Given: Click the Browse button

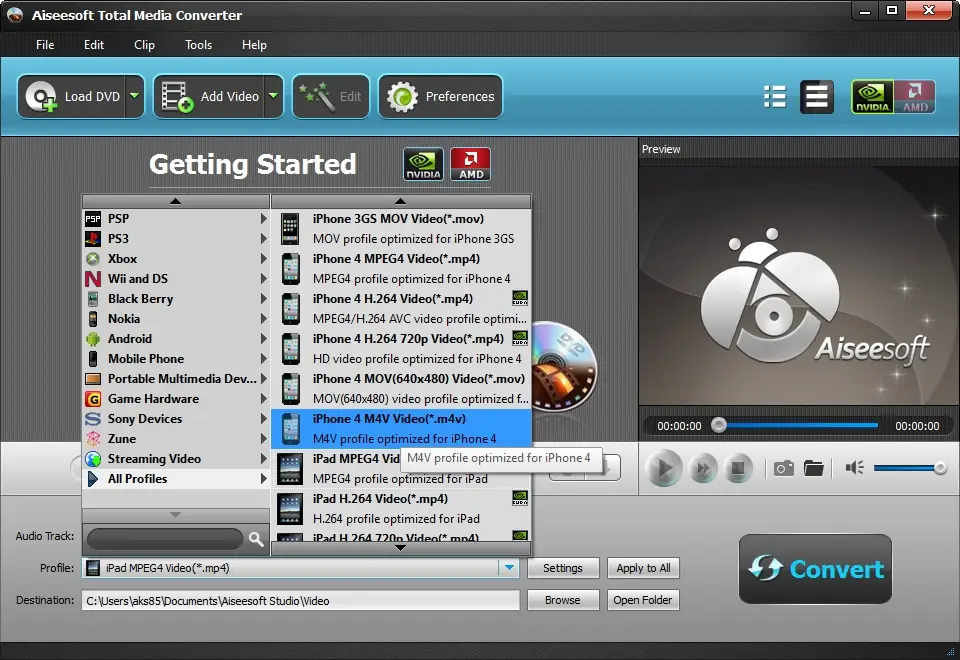Looking at the screenshot, I should 563,600.
